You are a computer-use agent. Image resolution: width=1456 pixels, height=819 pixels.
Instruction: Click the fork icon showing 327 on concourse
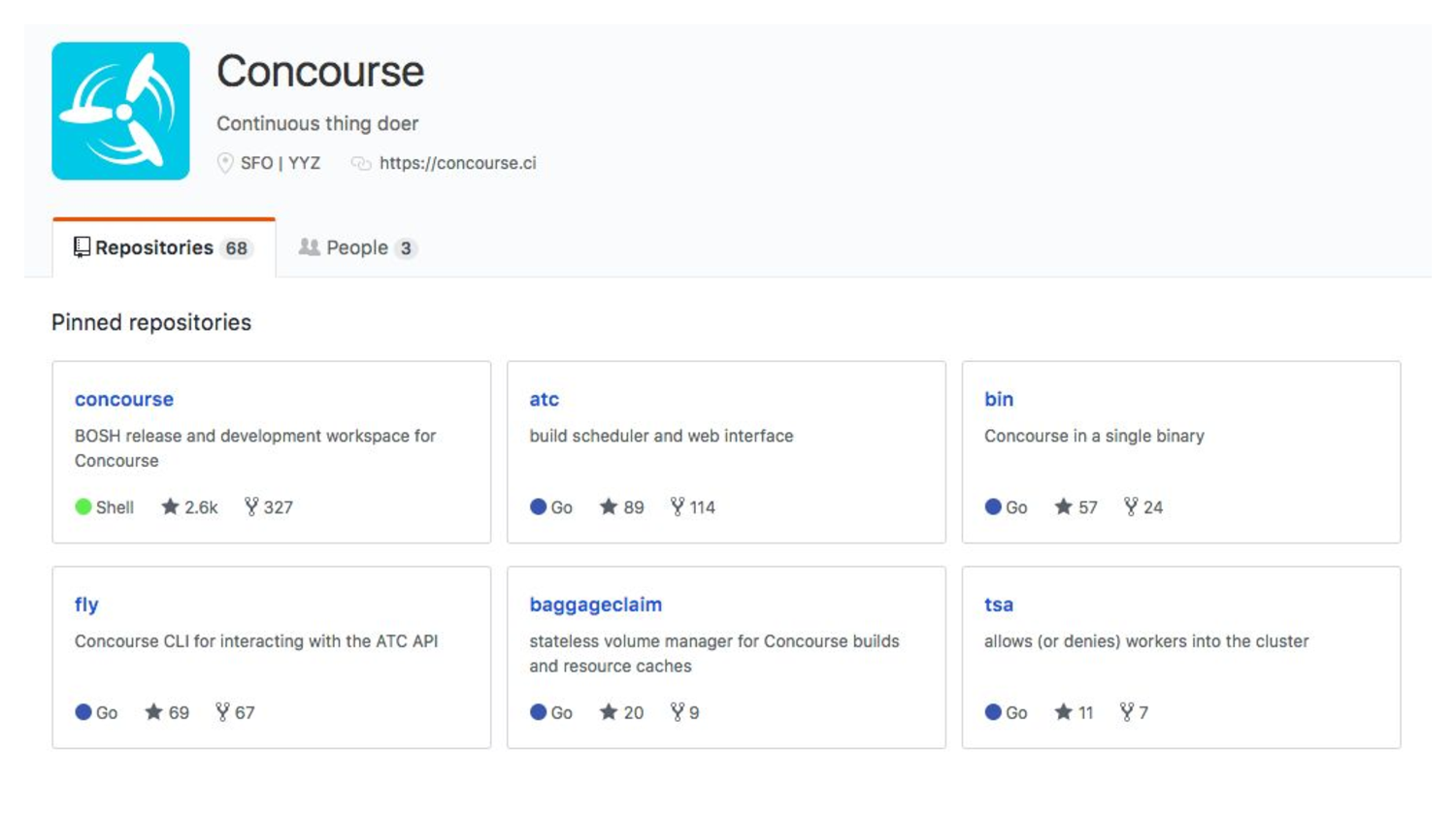(x=251, y=507)
